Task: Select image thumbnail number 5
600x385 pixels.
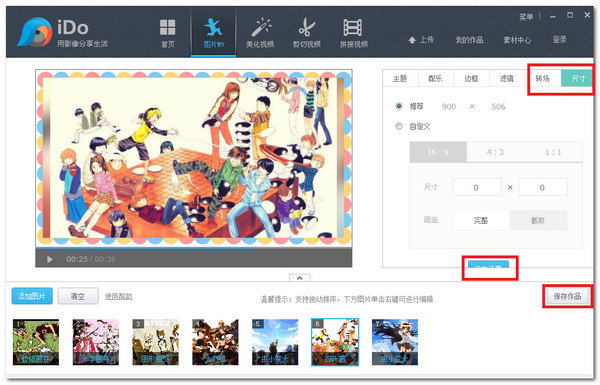Action: 275,342
